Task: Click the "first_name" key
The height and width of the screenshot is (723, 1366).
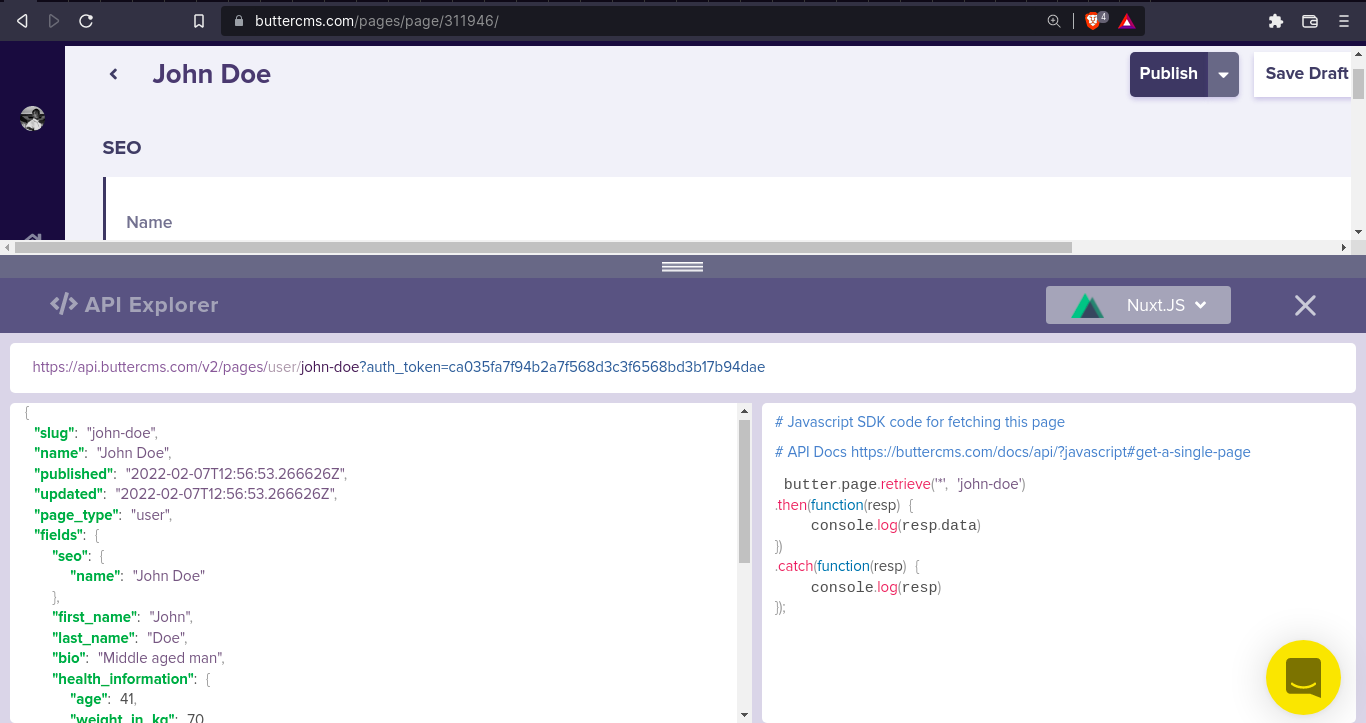Action: pos(94,617)
